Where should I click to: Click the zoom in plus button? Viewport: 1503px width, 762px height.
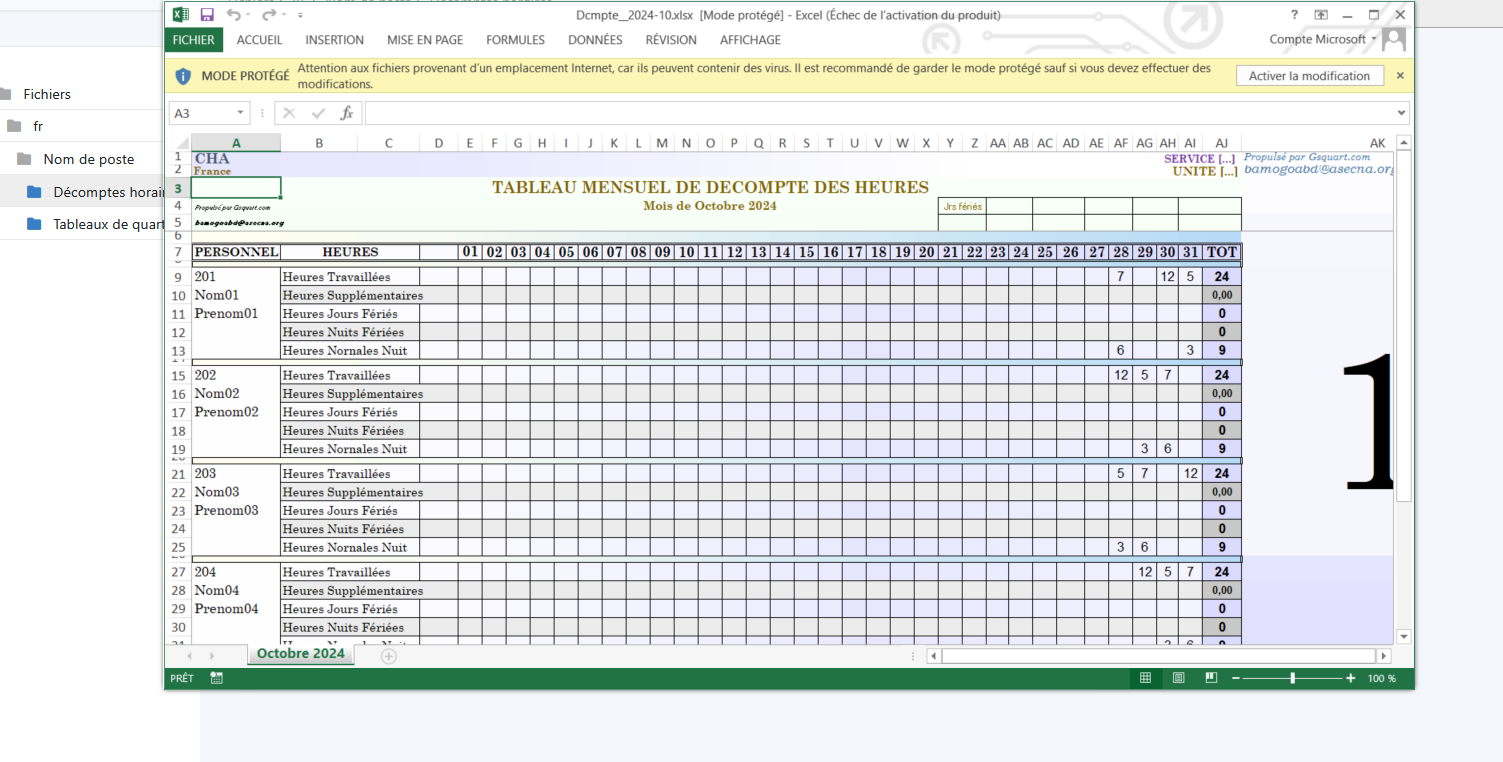click(x=1351, y=678)
